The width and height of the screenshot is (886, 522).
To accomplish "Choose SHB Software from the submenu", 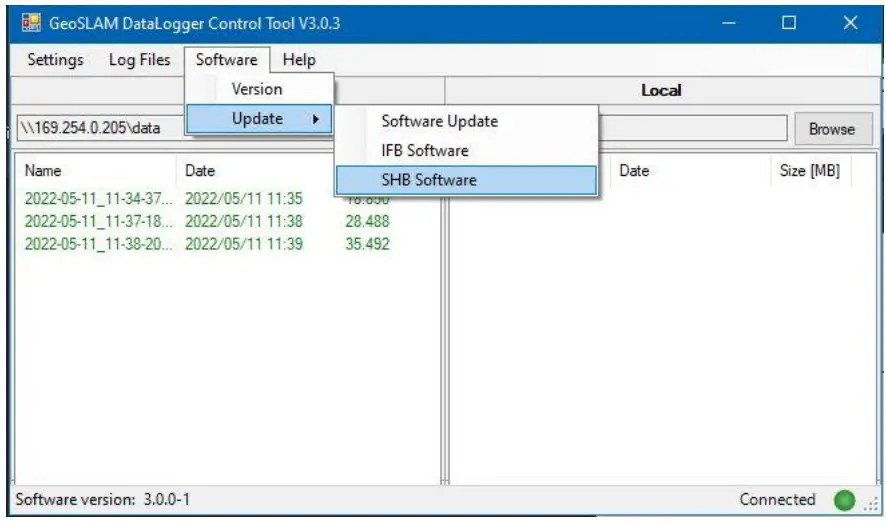I will [466, 180].
